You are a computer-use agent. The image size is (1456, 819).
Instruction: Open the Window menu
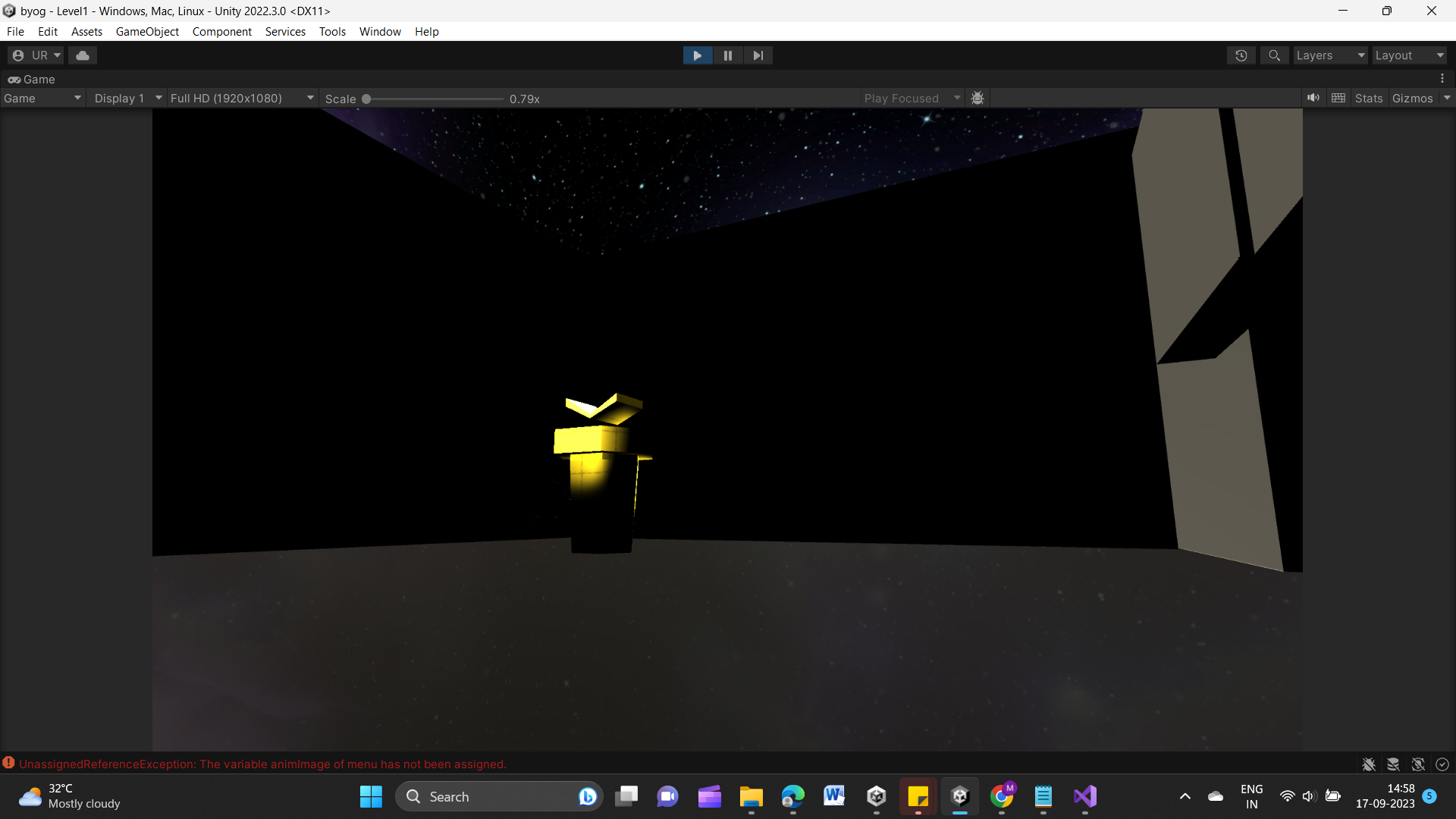click(x=380, y=32)
